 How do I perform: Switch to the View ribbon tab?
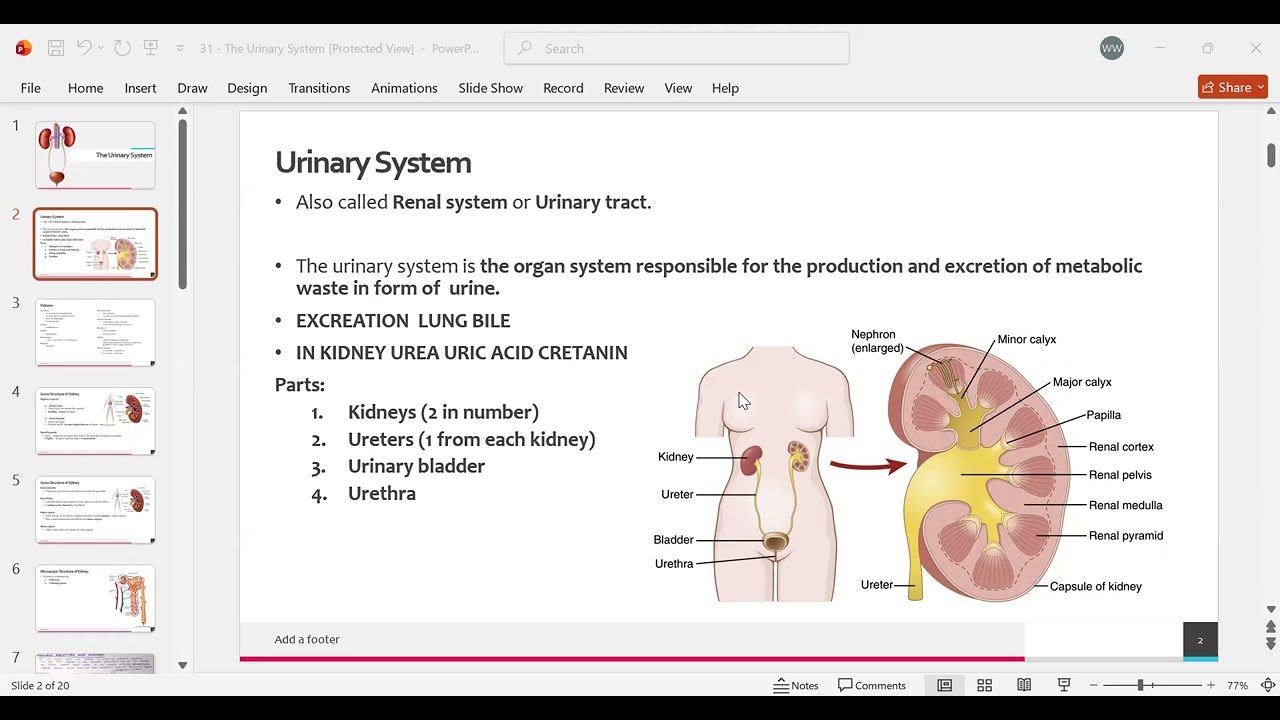678,88
